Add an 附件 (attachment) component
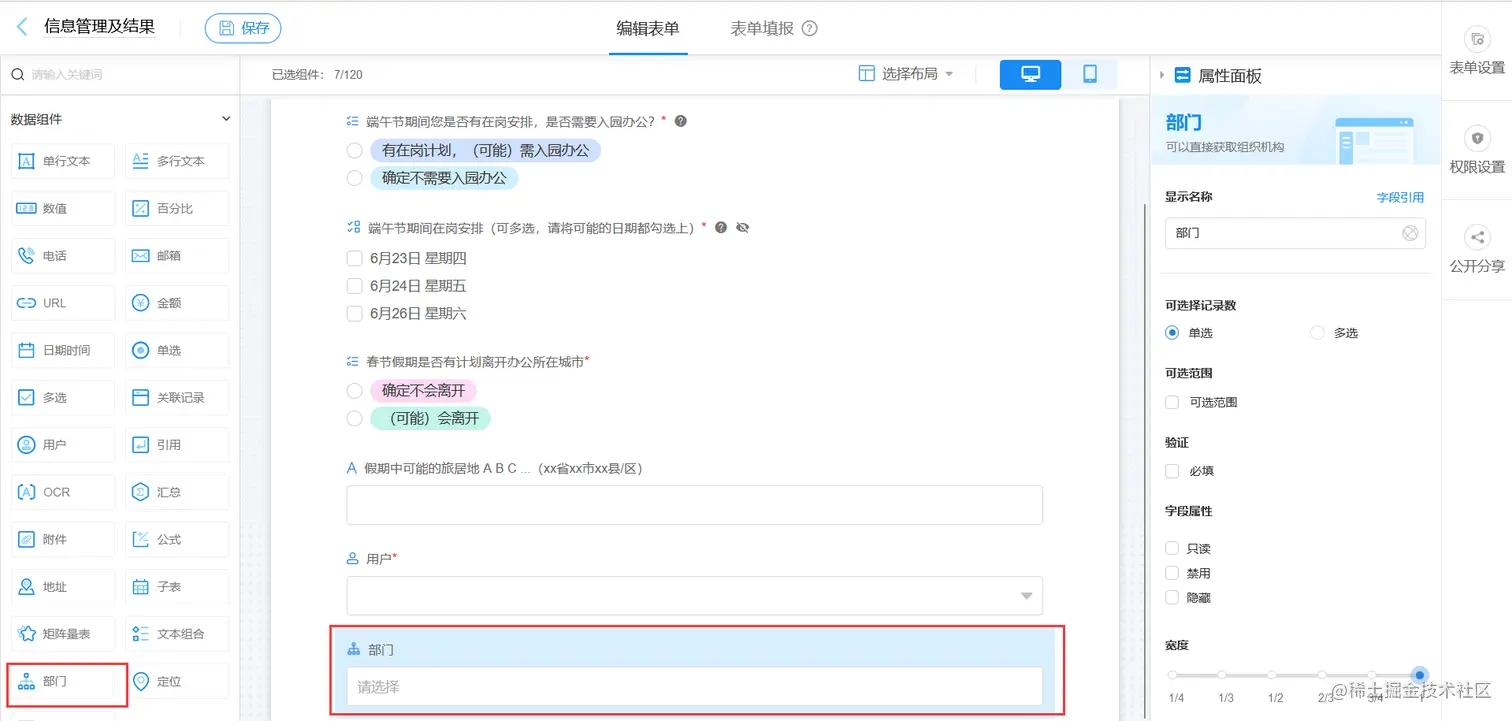Screen dimensions: 1512x721 point(62,538)
